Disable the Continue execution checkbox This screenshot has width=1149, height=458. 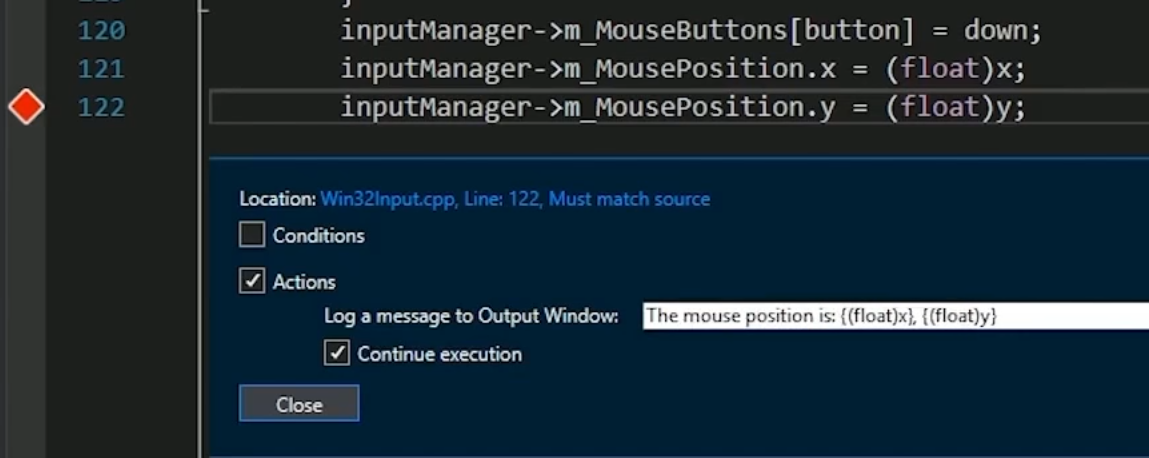337,353
